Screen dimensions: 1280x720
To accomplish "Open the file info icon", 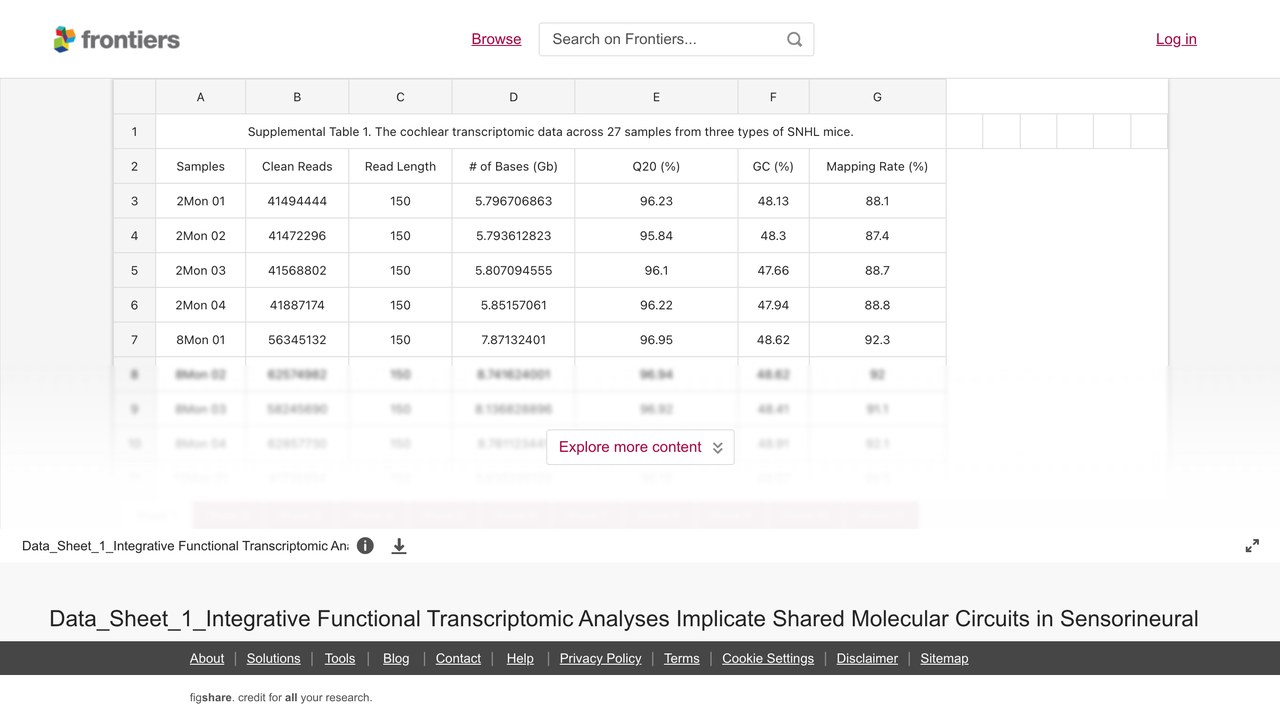I will [x=365, y=546].
